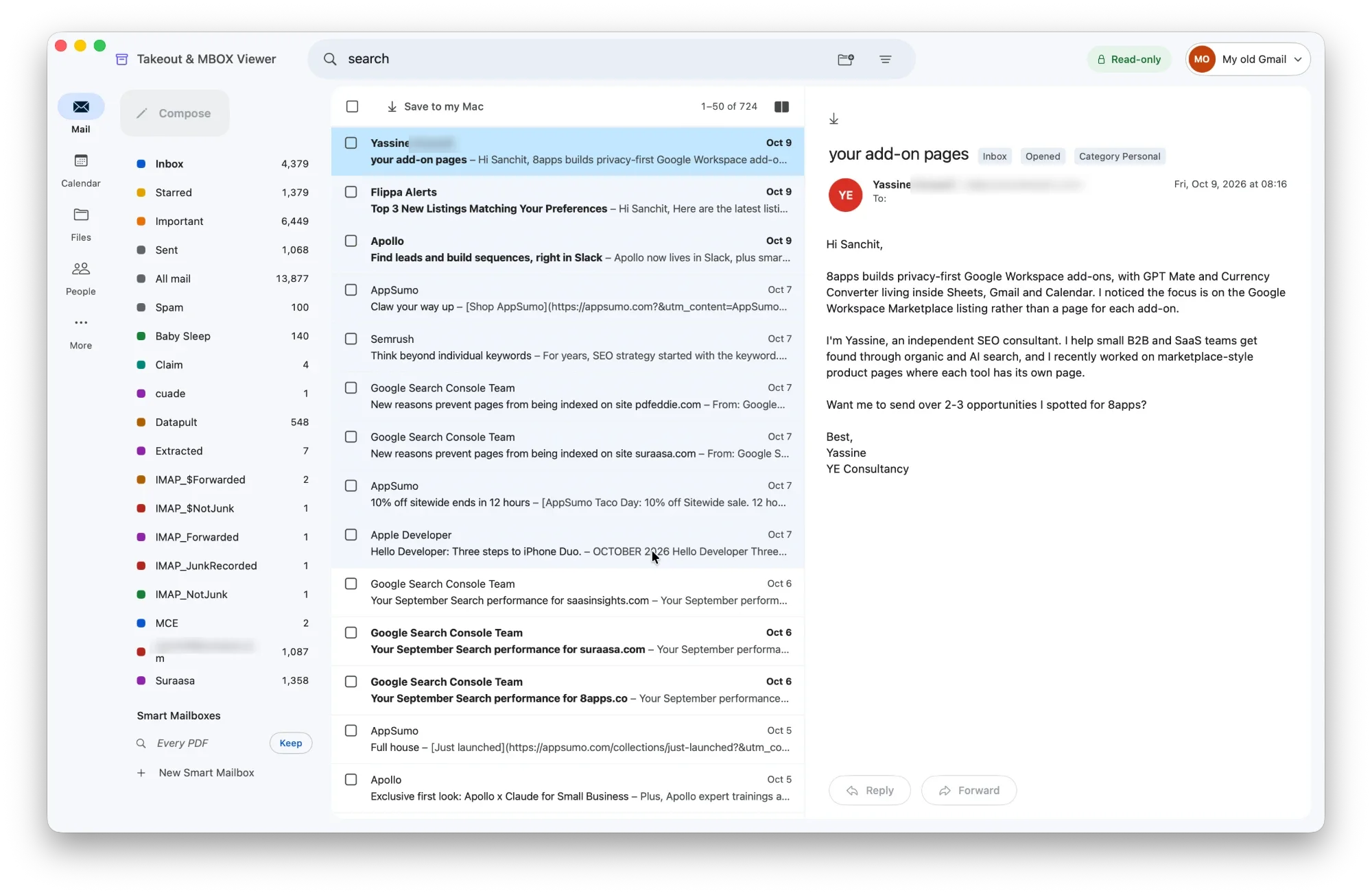Check the Apple Developer email checkbox

(351, 535)
